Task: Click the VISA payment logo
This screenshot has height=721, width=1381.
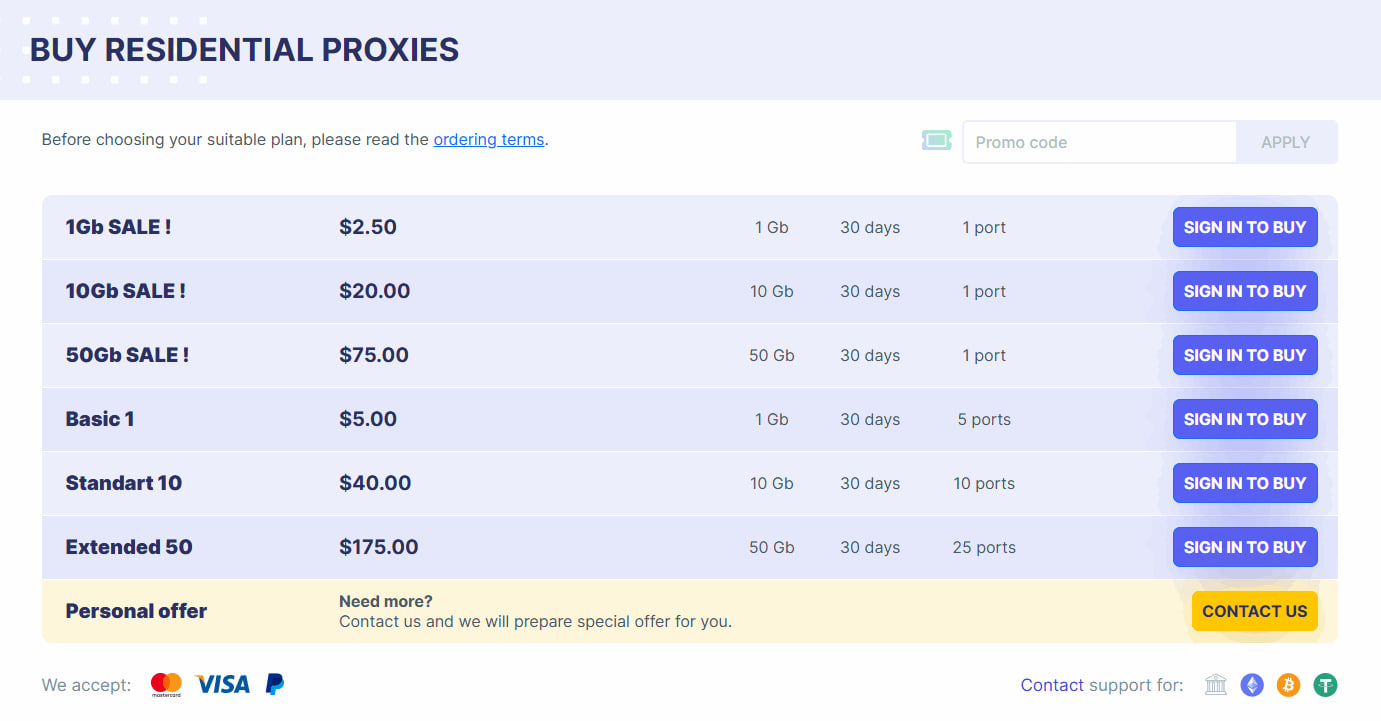Action: (x=222, y=684)
